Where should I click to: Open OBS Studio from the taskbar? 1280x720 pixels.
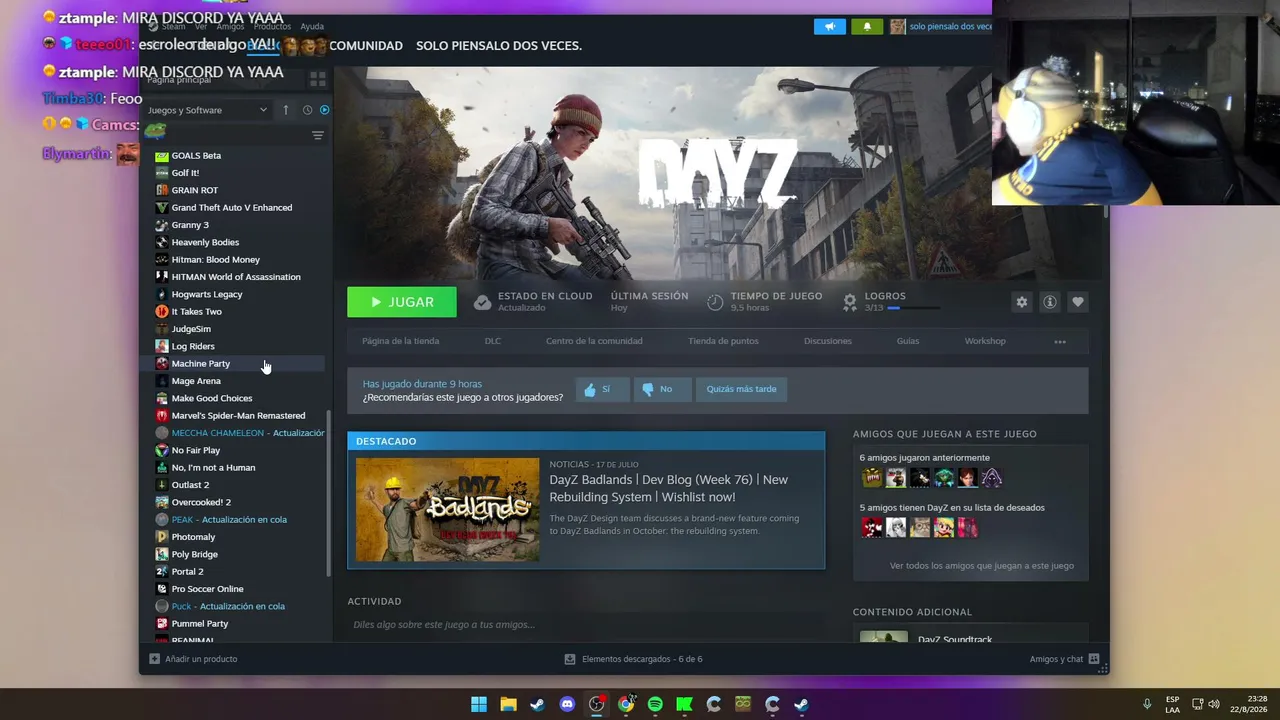click(597, 704)
